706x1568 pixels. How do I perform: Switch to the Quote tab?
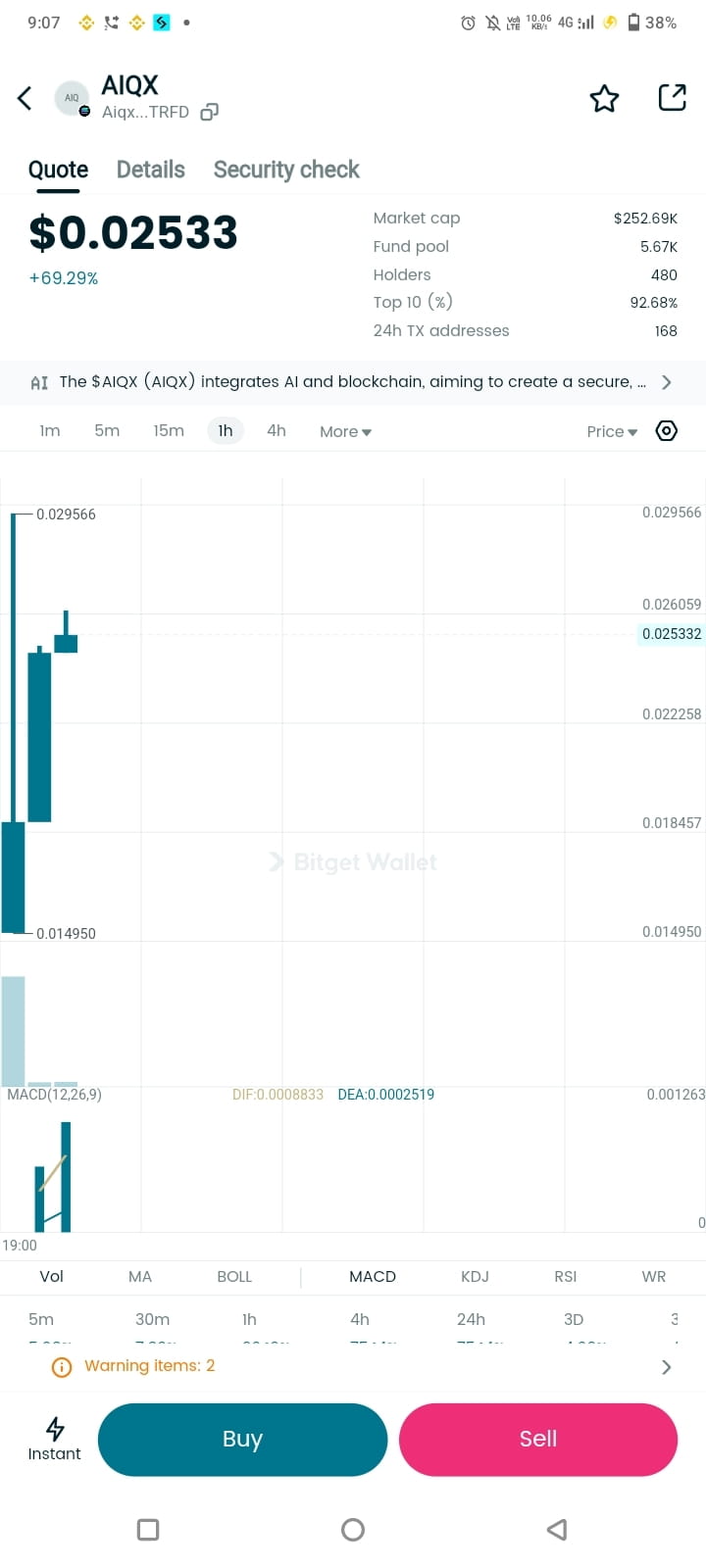pyautogui.click(x=58, y=170)
